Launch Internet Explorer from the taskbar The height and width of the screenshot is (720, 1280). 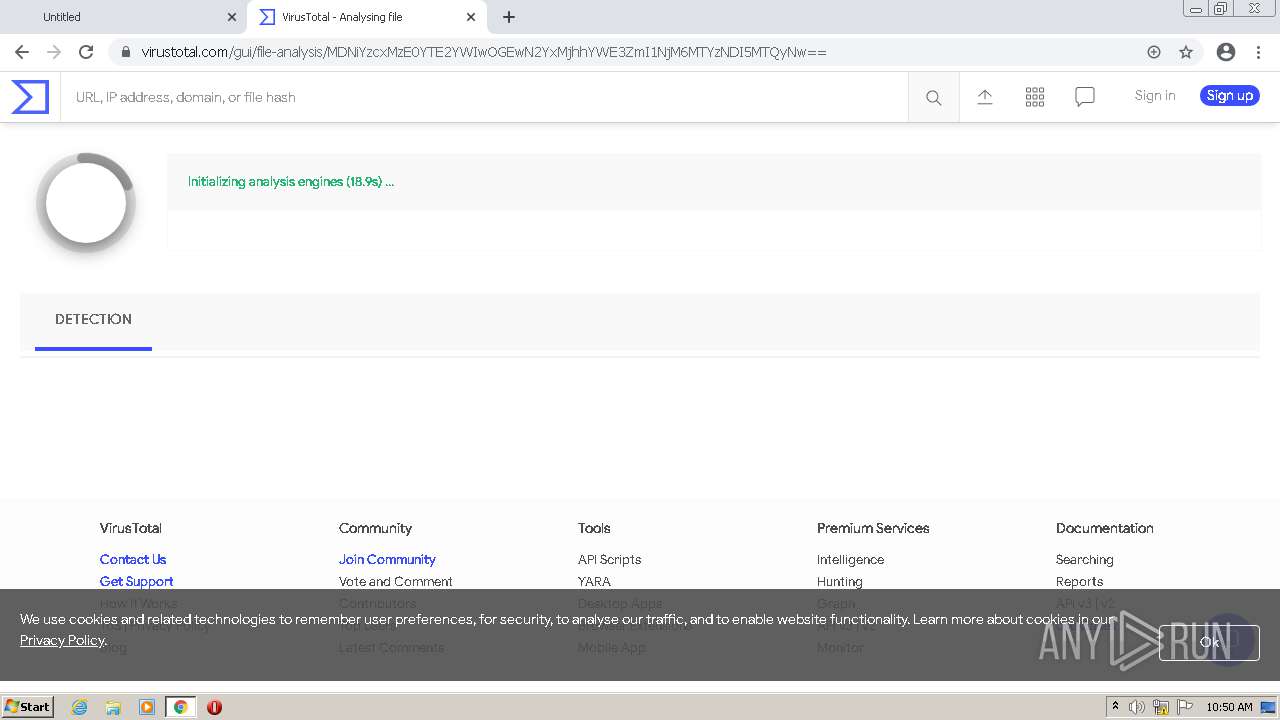[79, 707]
